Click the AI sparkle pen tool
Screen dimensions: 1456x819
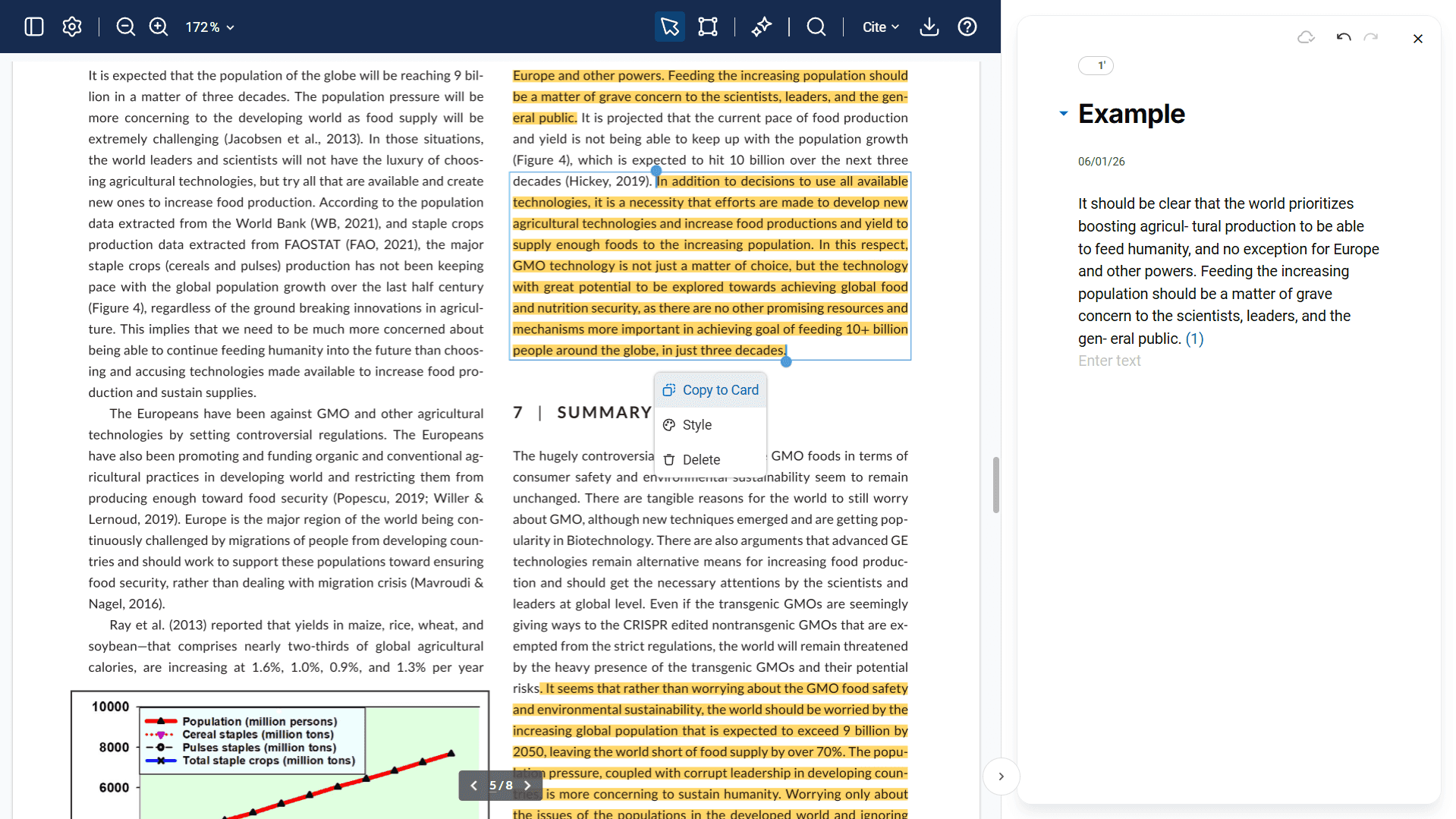761,27
